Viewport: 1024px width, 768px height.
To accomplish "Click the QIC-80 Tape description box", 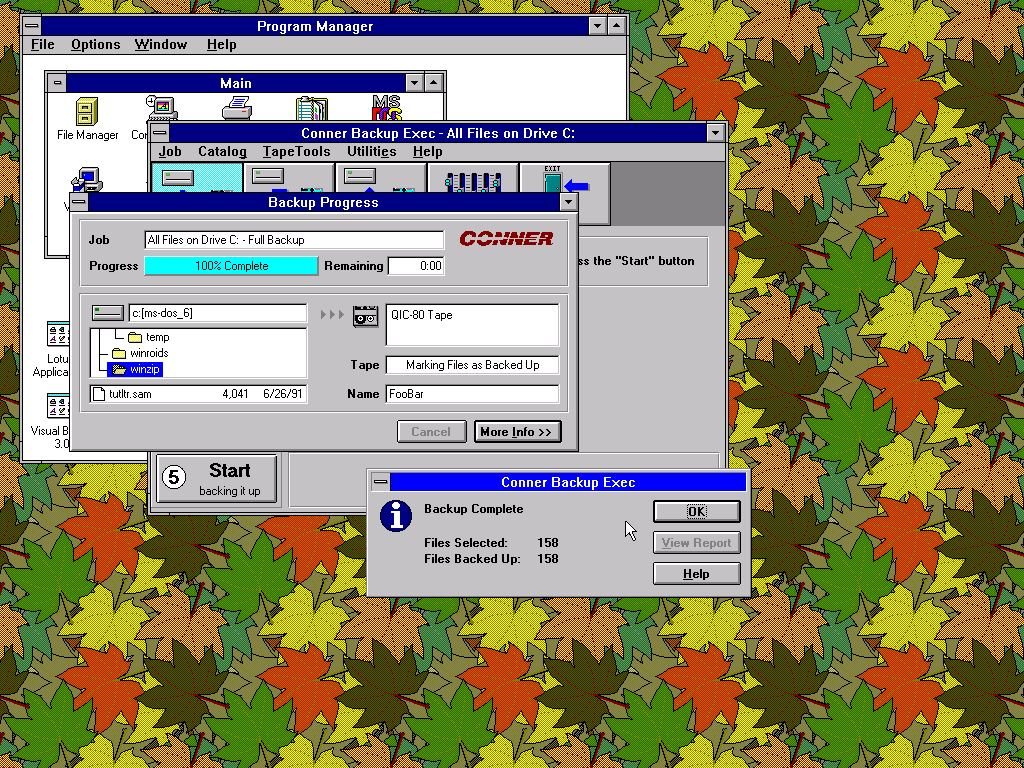I will click(472, 325).
